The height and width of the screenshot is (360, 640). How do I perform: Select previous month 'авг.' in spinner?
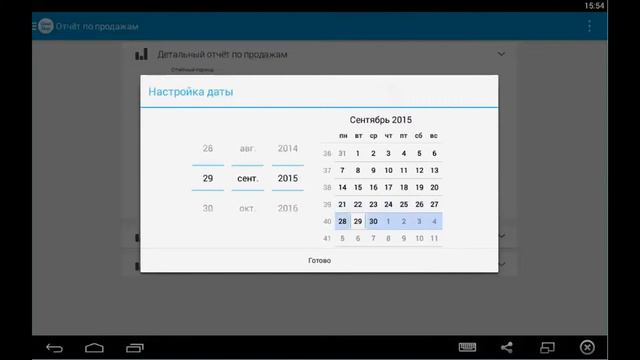point(247,149)
